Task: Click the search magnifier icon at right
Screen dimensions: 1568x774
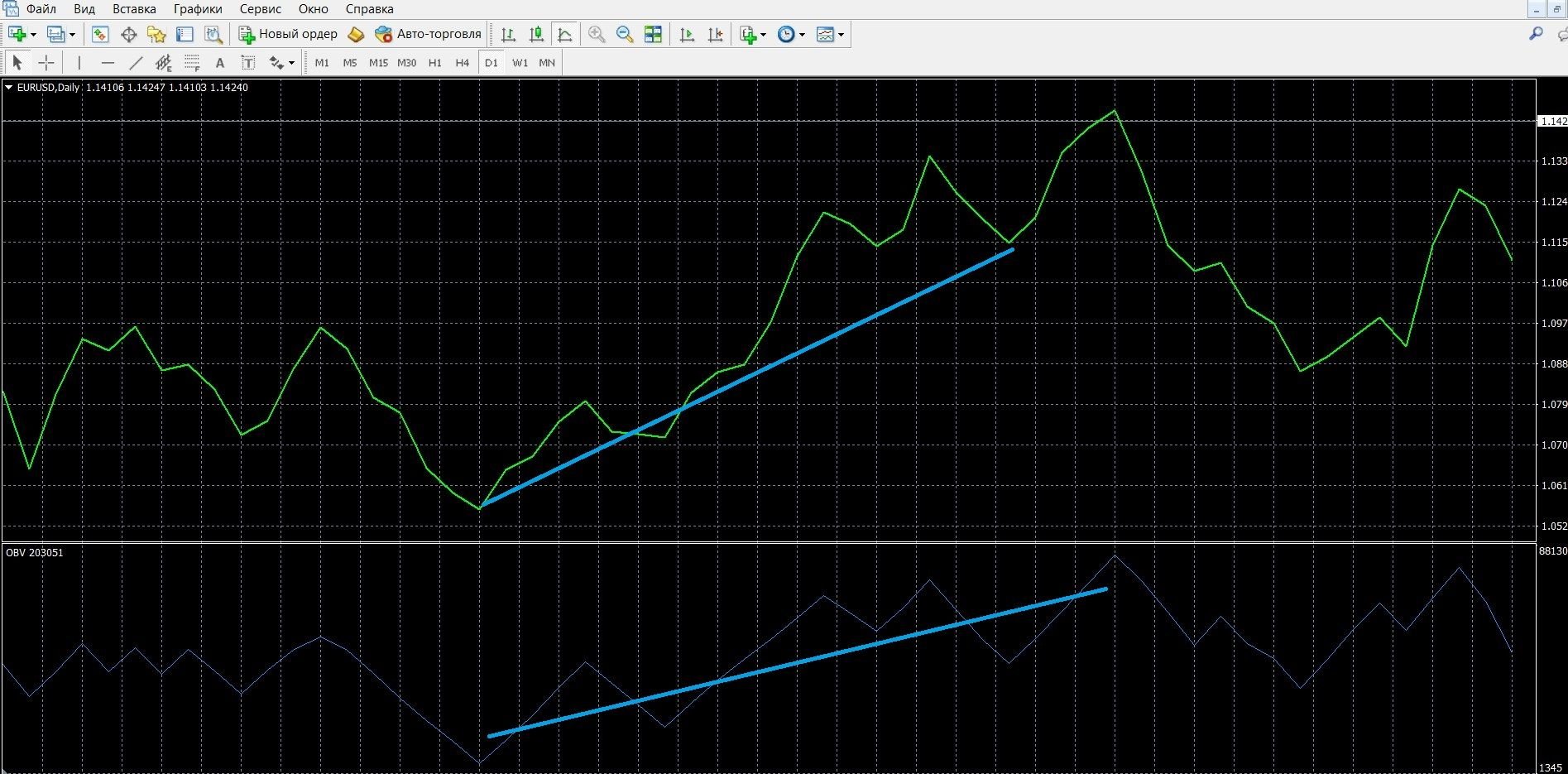Action: point(1536,34)
